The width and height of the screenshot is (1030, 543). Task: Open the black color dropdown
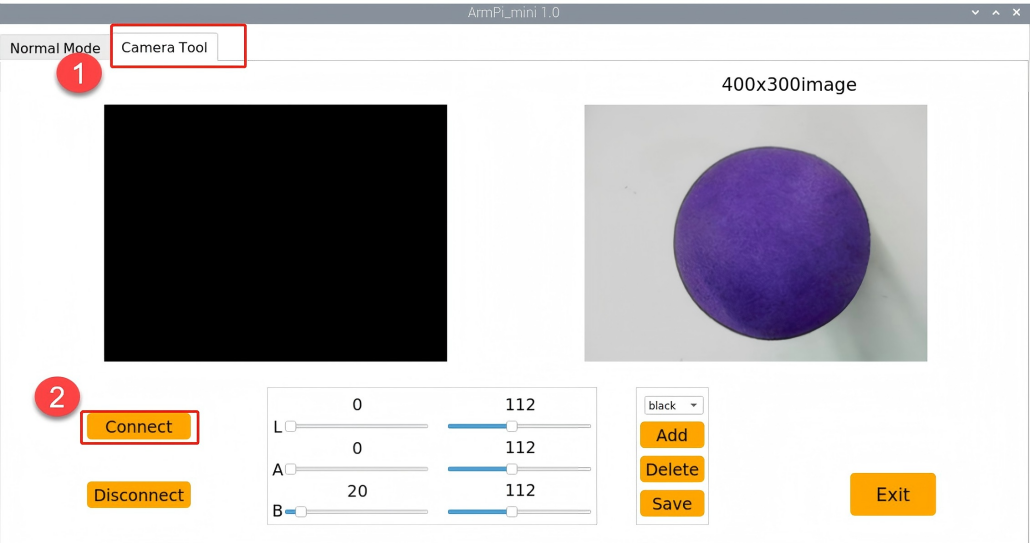pyautogui.click(x=673, y=406)
